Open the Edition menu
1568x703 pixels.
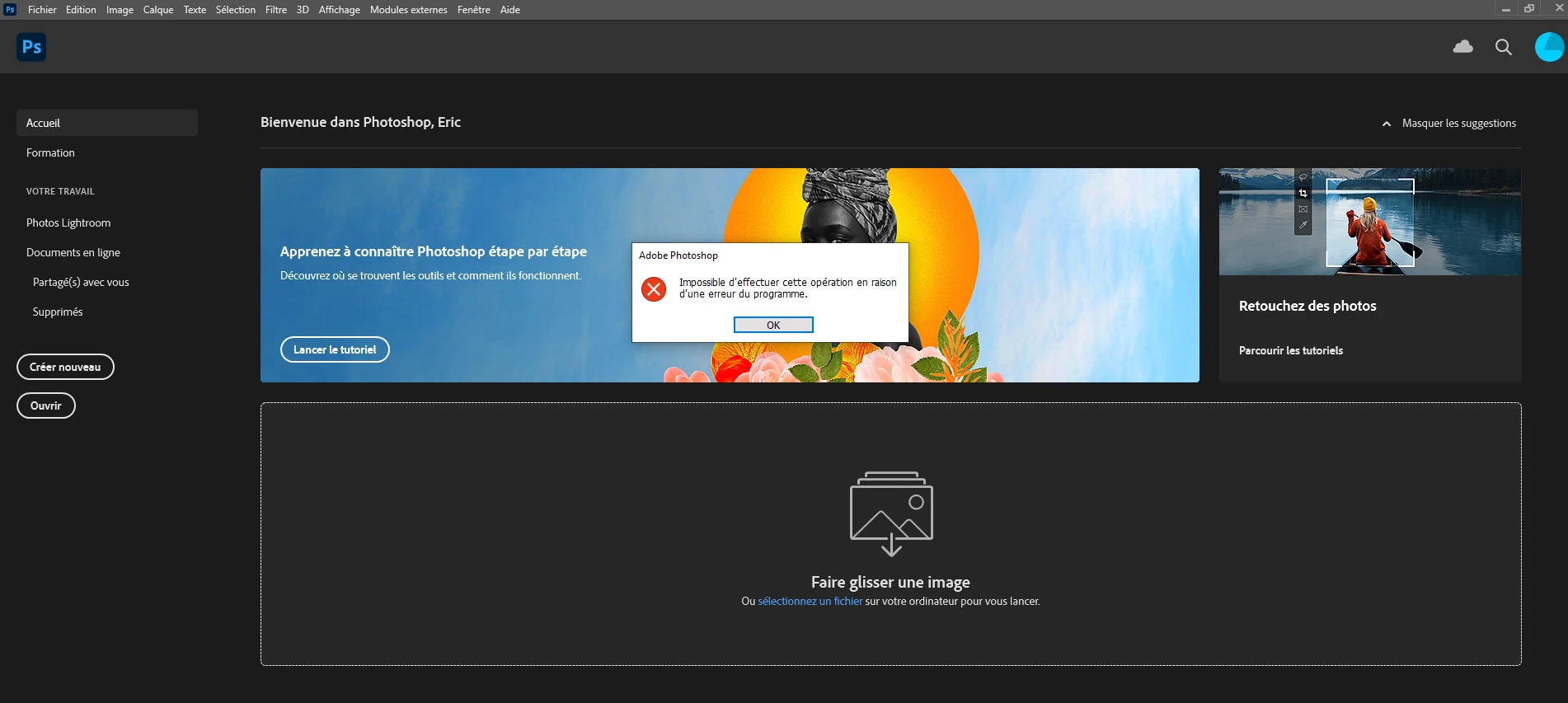click(81, 10)
